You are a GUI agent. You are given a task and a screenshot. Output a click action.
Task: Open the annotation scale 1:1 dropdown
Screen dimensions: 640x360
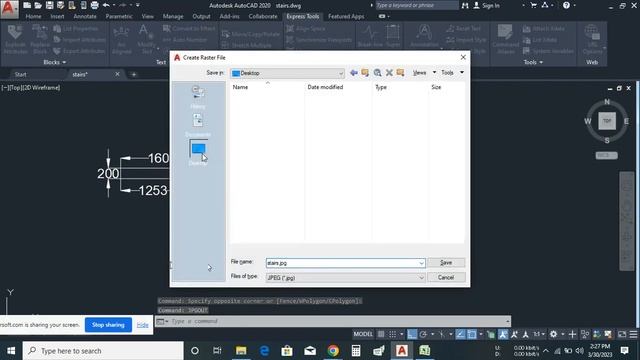tap(539, 334)
